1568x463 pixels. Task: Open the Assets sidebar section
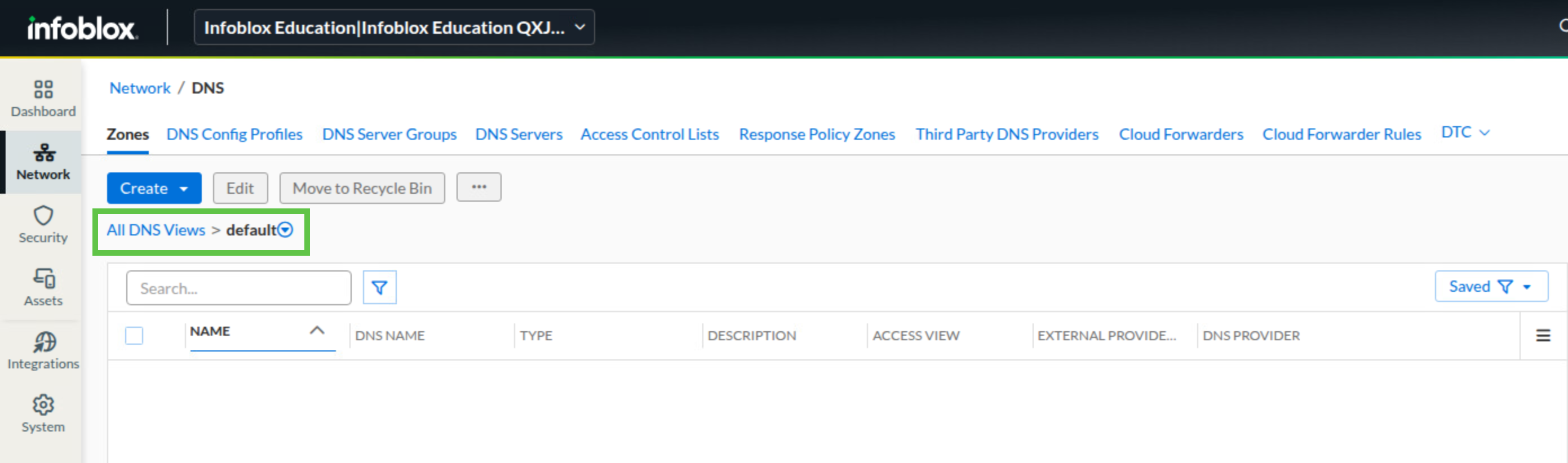[43, 288]
